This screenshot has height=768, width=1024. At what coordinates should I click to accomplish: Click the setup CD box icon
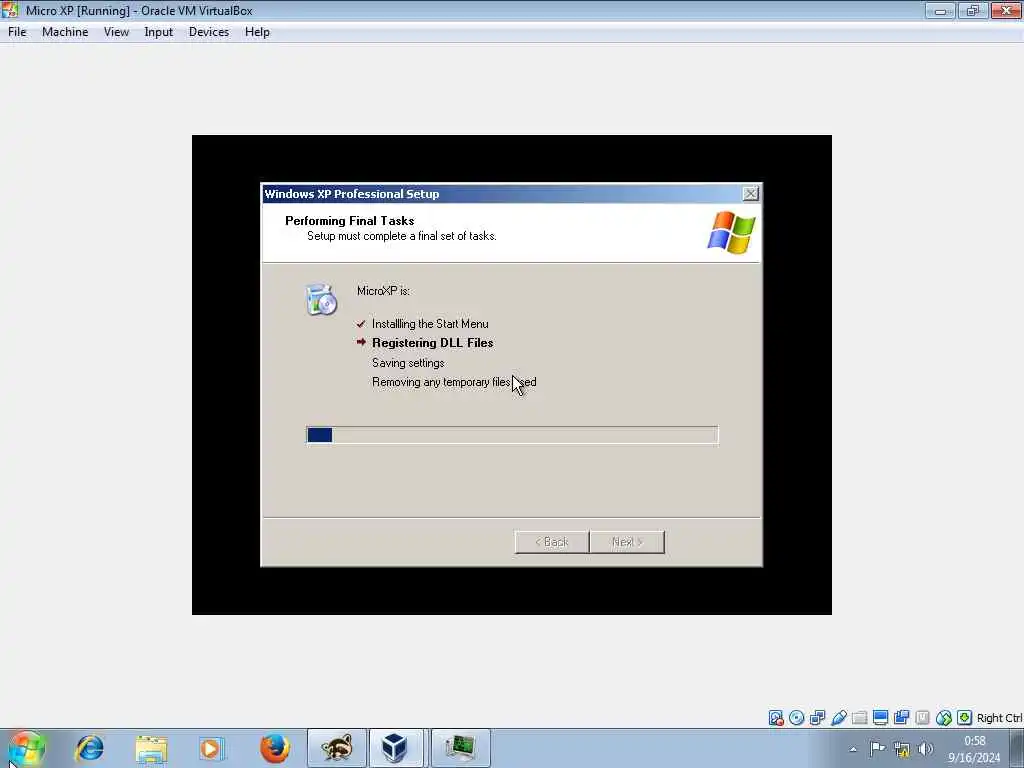321,300
